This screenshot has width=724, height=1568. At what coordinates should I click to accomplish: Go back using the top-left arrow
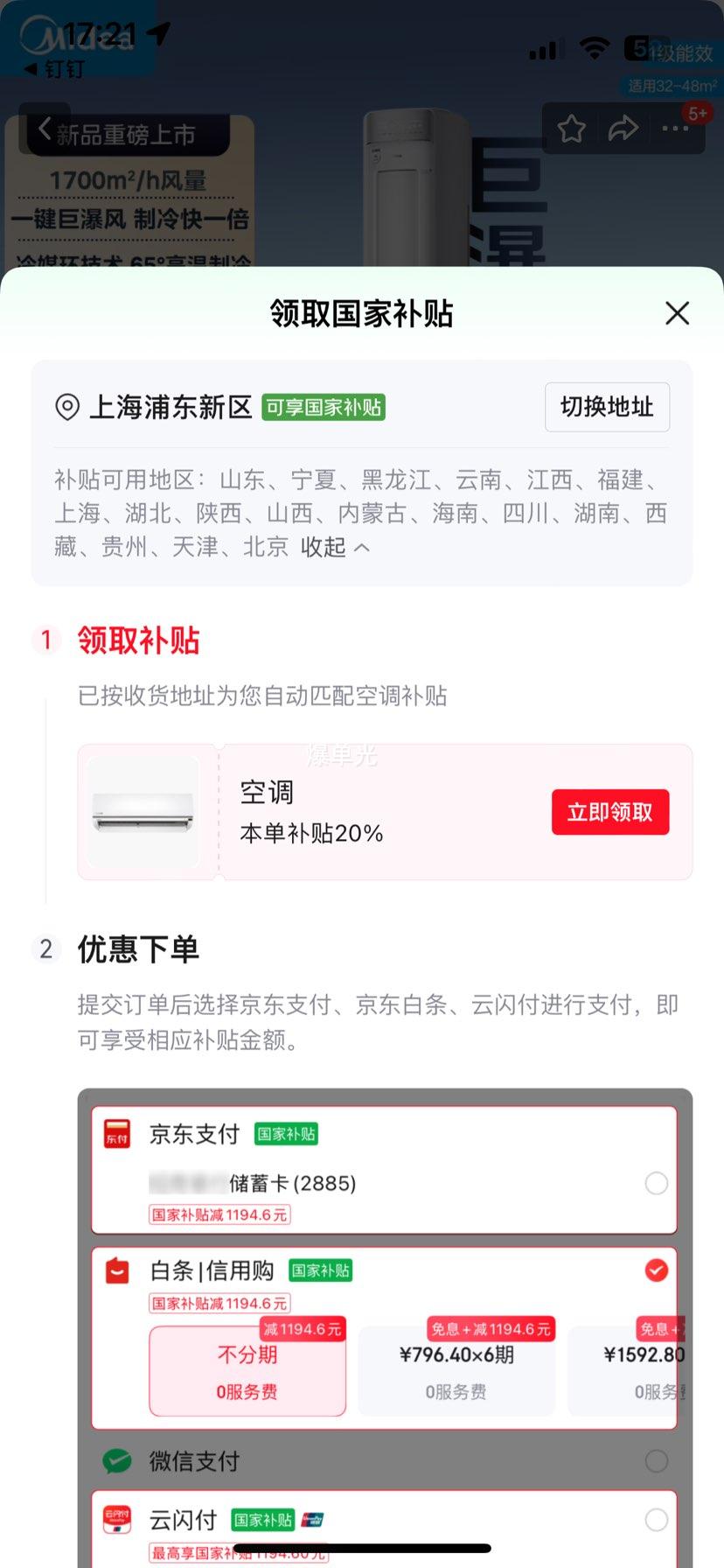(x=45, y=129)
